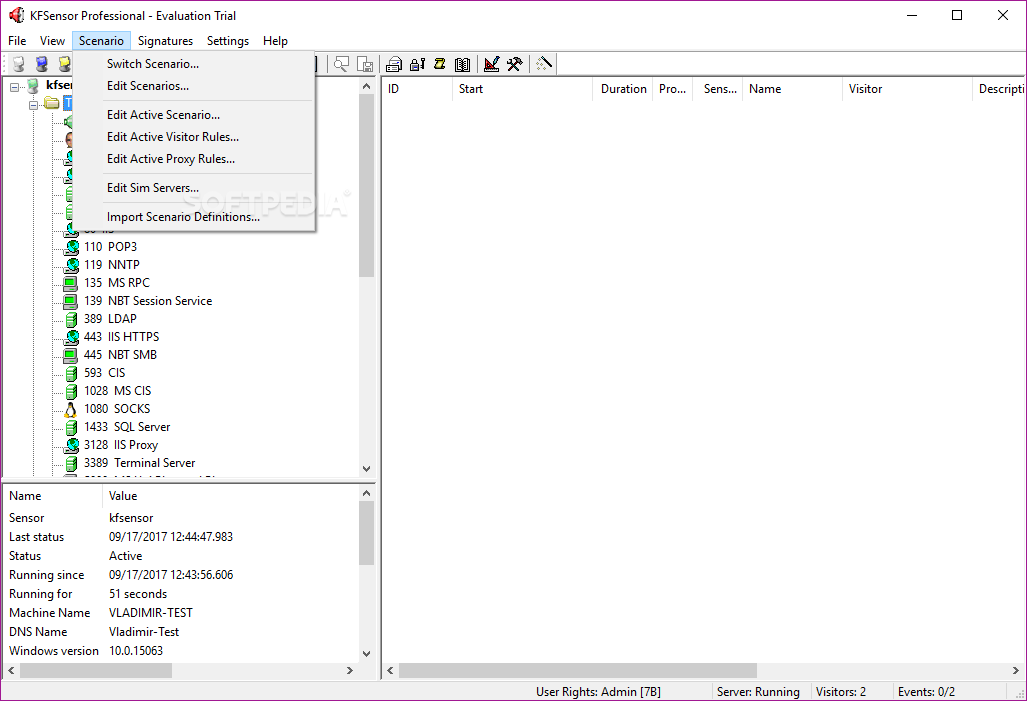Viewport: 1027px width, 701px height.
Task: Click the computer icon beside 139 NBT Session Service
Action: [x=70, y=301]
